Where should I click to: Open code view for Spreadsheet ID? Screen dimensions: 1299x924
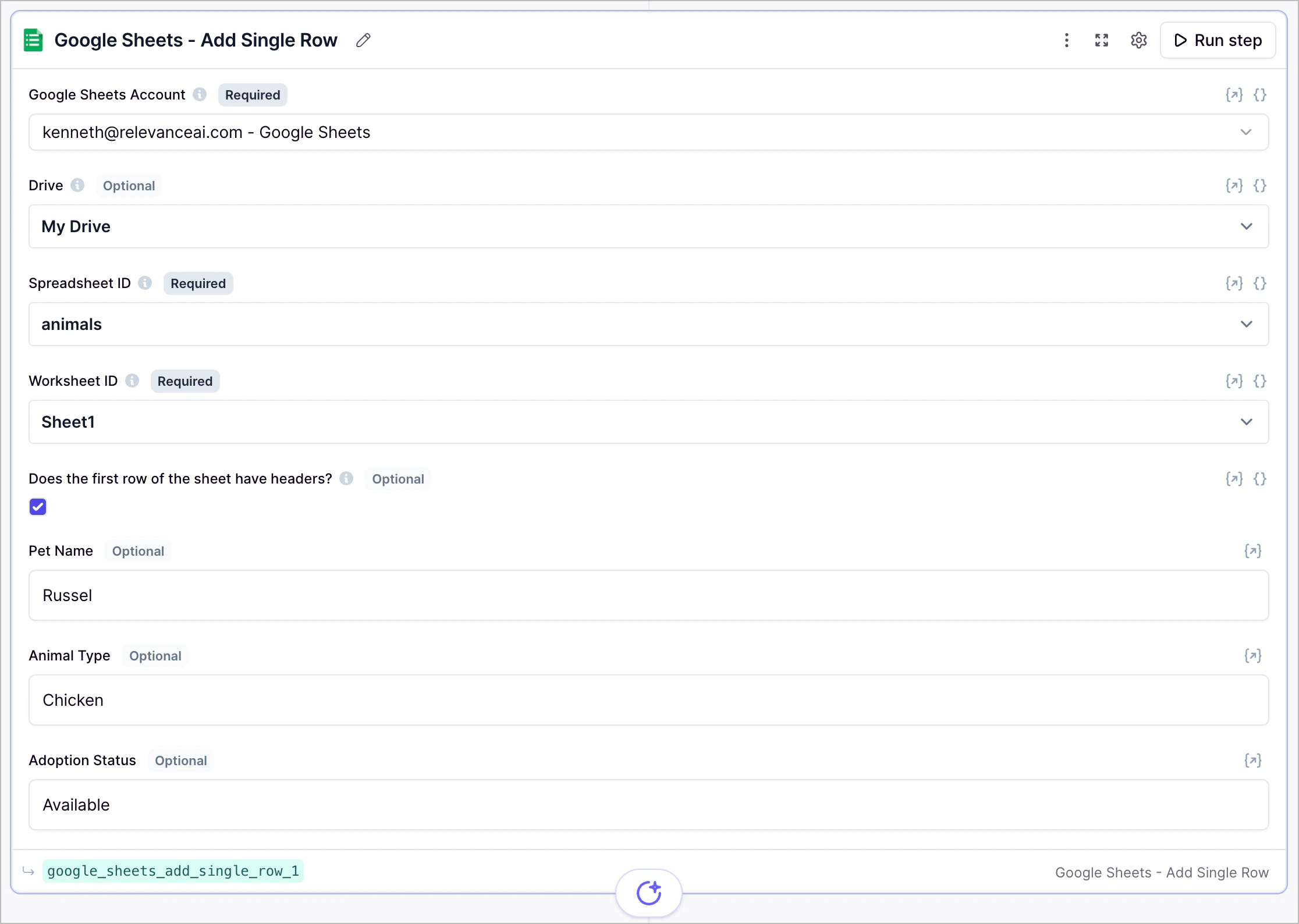[1260, 283]
